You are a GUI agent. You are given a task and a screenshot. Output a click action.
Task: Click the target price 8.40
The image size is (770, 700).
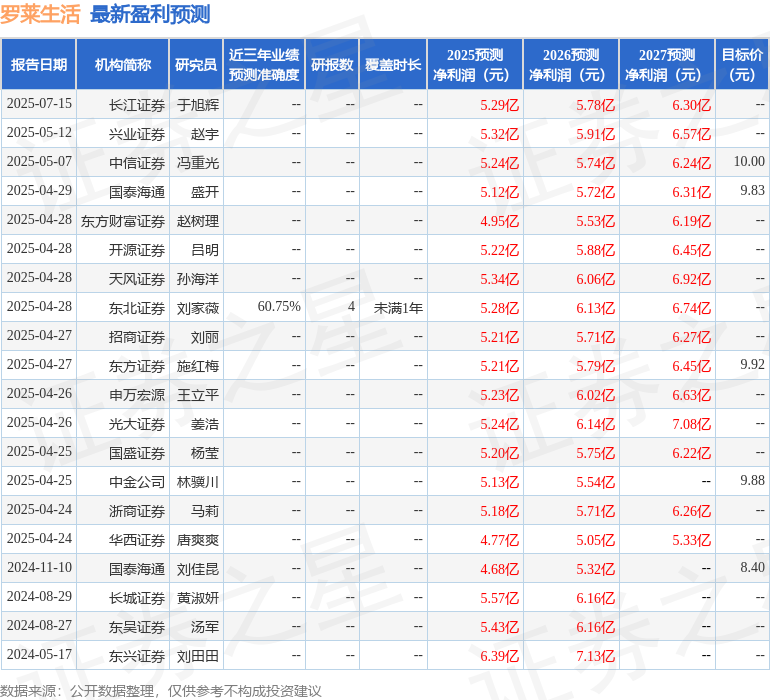point(752,567)
